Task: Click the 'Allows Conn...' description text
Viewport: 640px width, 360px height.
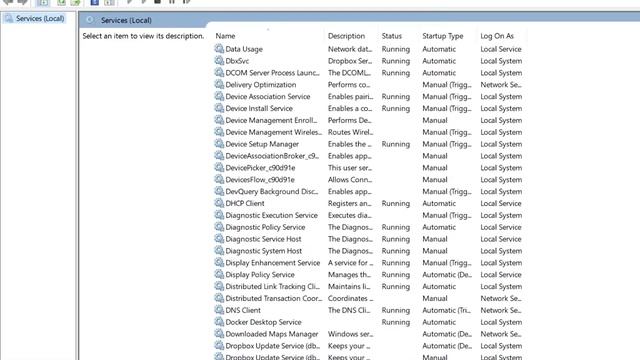Action: pos(350,180)
